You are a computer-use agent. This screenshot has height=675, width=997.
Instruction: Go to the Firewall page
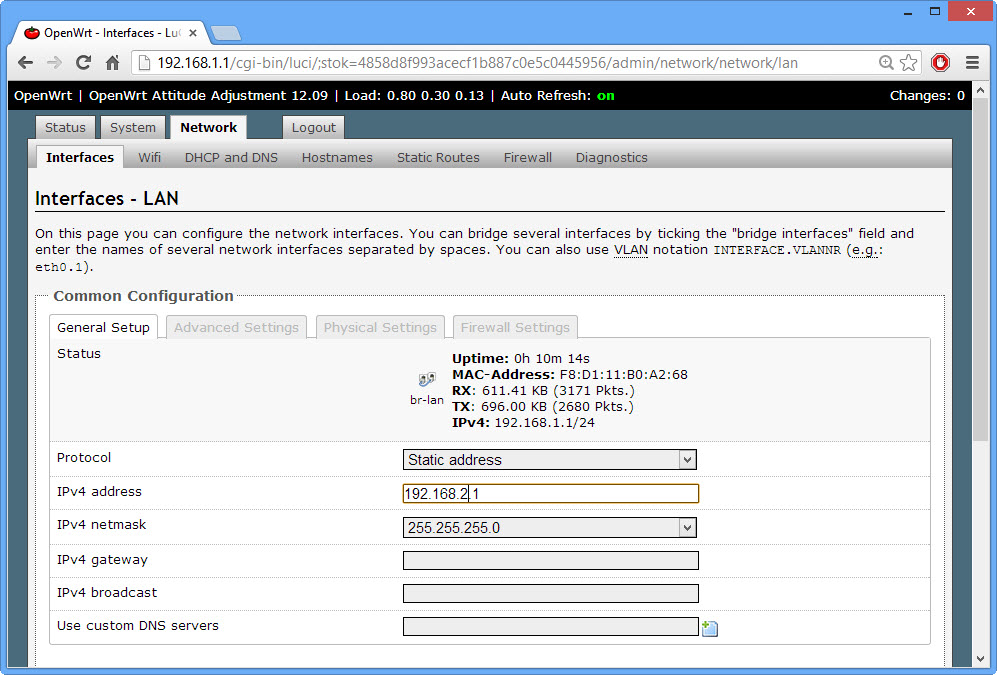pos(528,158)
